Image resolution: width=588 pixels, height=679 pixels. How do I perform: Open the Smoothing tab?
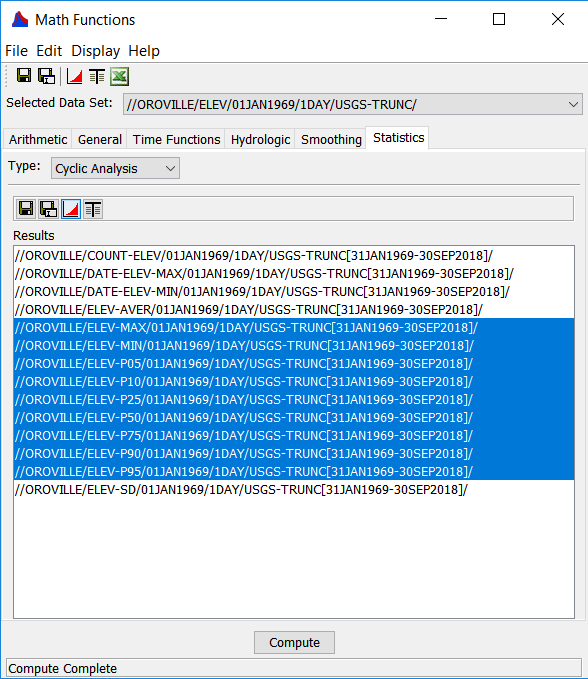(331, 139)
